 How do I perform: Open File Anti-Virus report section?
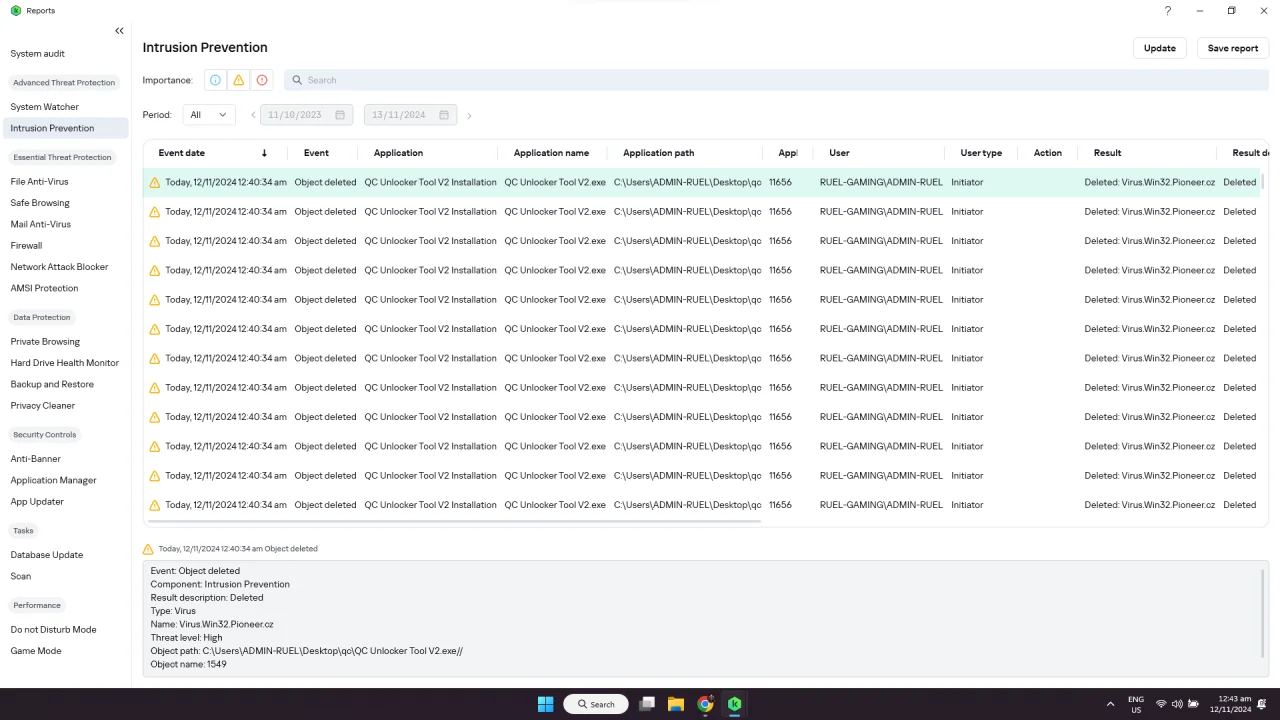tap(40, 182)
